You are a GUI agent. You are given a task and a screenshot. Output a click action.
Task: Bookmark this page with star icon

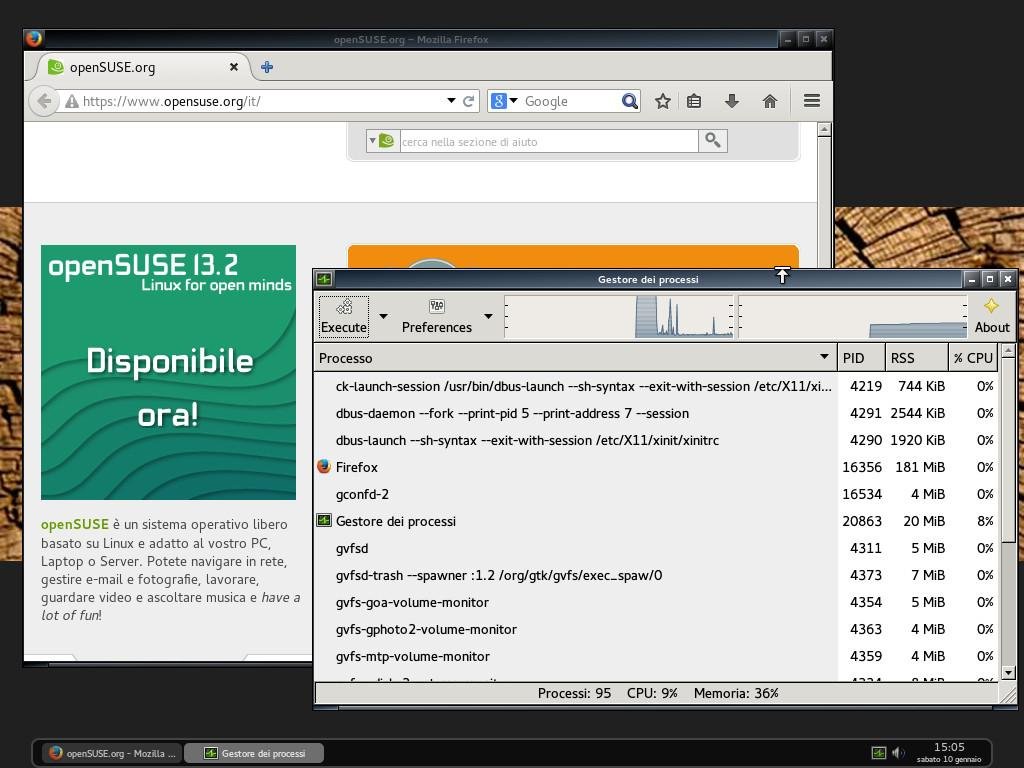click(663, 101)
